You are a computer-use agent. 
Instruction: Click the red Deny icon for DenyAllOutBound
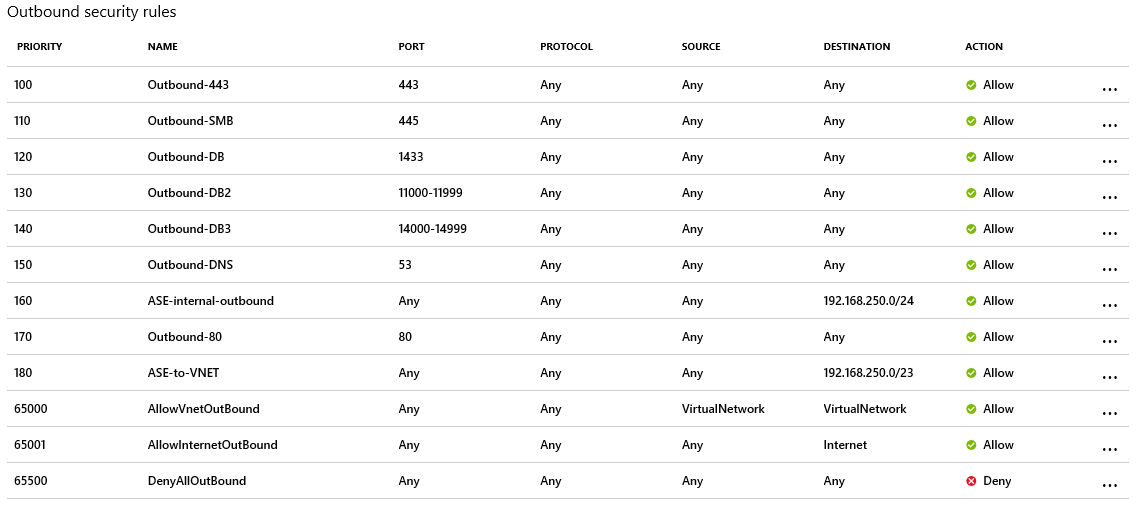click(x=971, y=481)
